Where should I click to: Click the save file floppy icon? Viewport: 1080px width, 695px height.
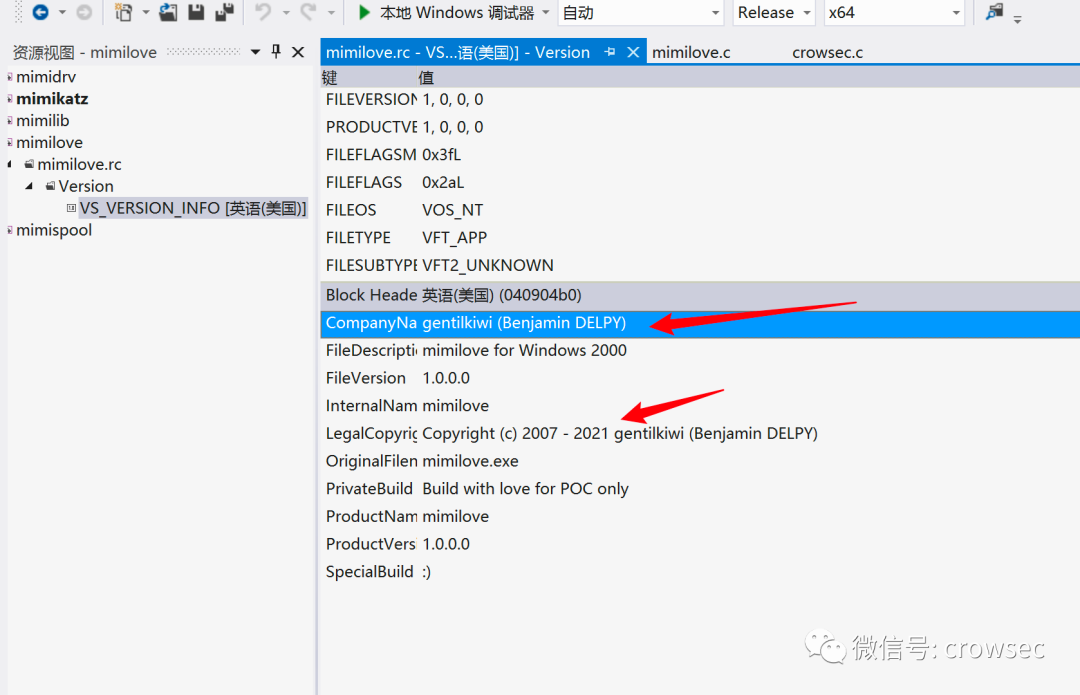click(x=196, y=12)
